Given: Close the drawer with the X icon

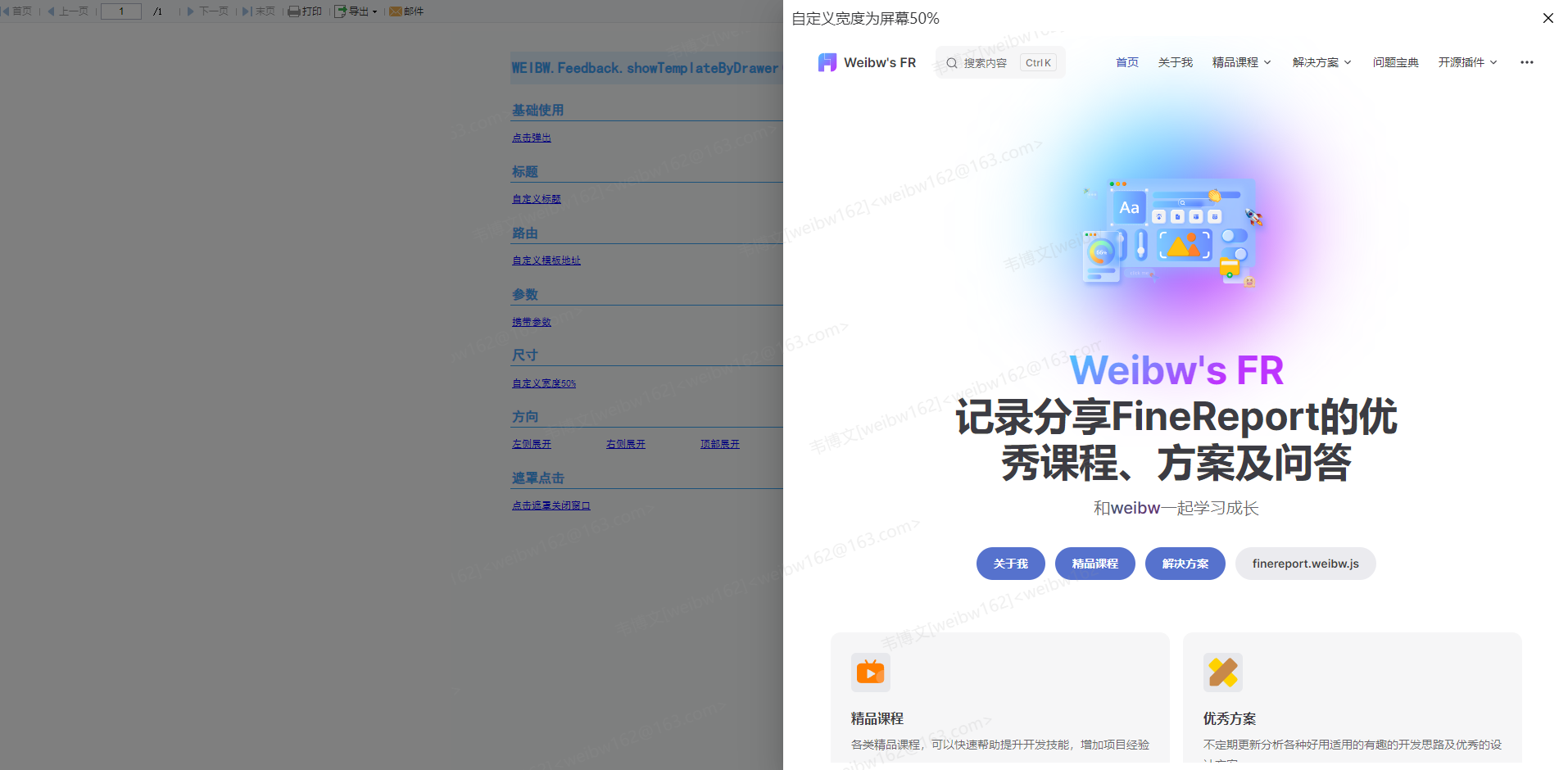Looking at the screenshot, I should tap(1548, 18).
